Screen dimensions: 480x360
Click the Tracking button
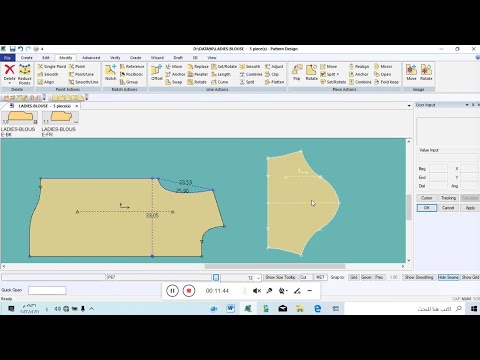pyautogui.click(x=448, y=198)
